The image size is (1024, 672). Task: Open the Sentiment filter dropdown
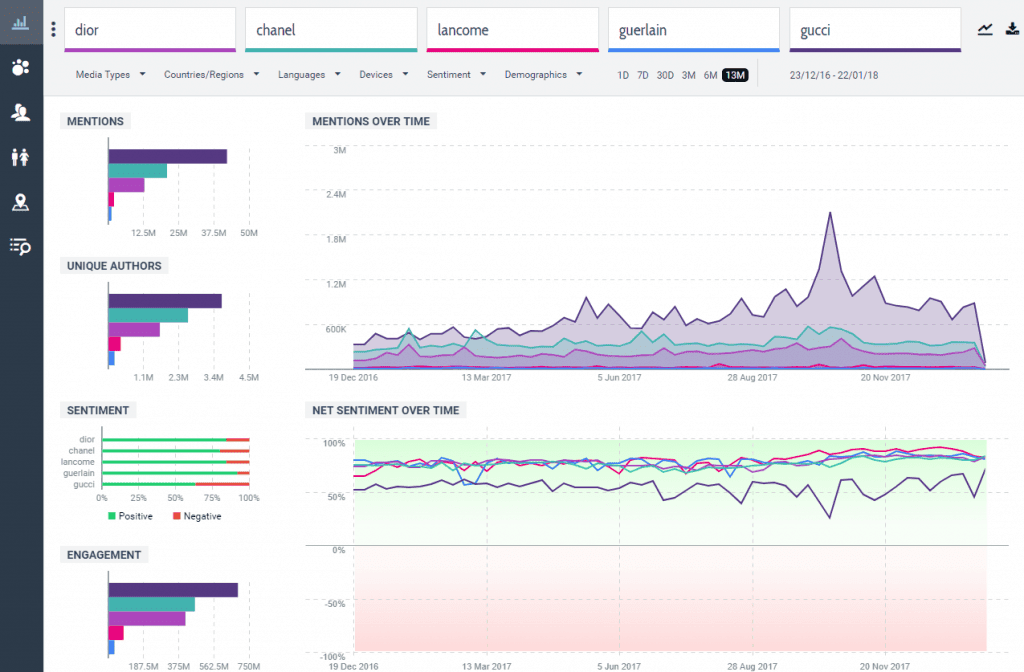[x=456, y=74]
